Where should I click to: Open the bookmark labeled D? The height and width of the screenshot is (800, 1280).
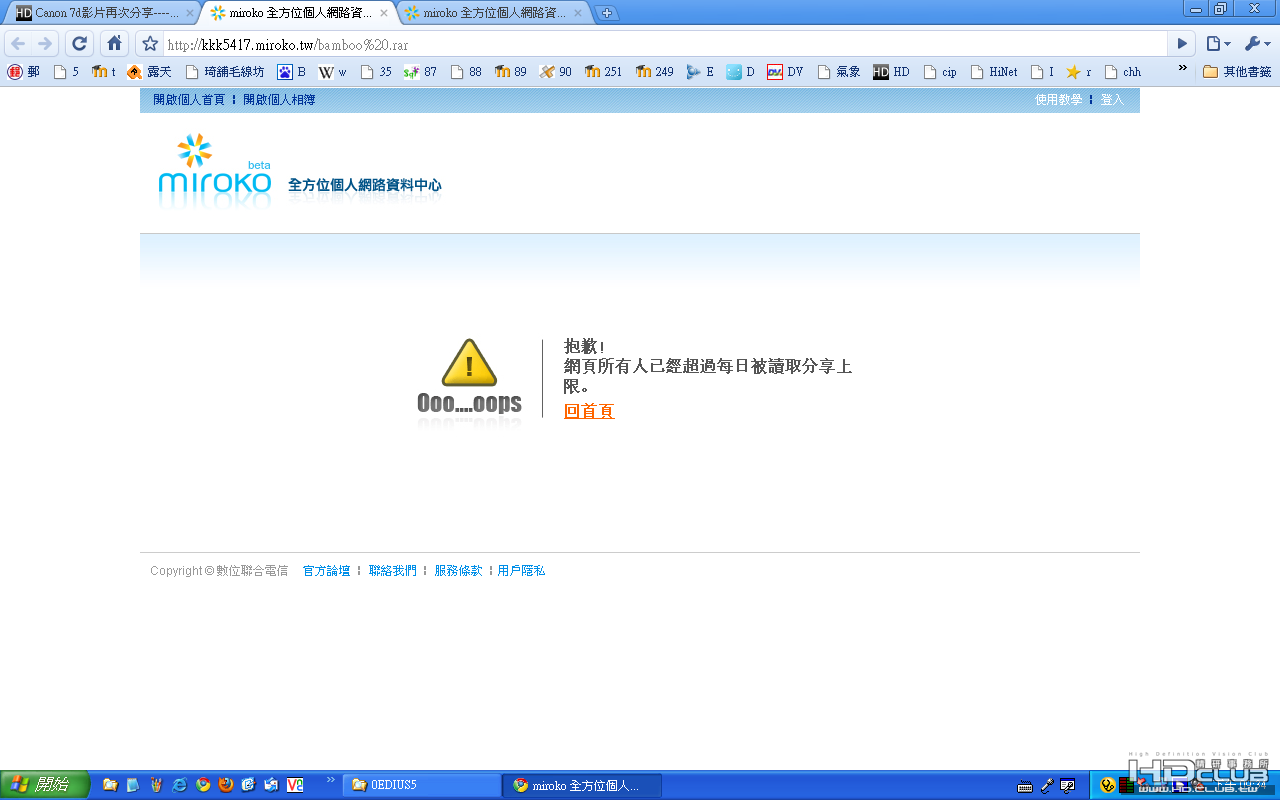click(x=741, y=72)
